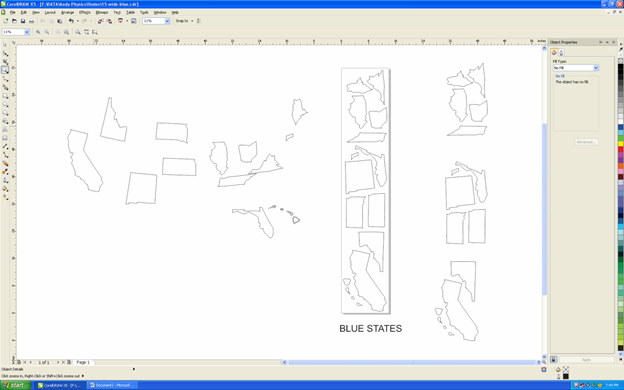
Task: Open the standard toolbar zoom levels dropdown
Action: (167, 21)
